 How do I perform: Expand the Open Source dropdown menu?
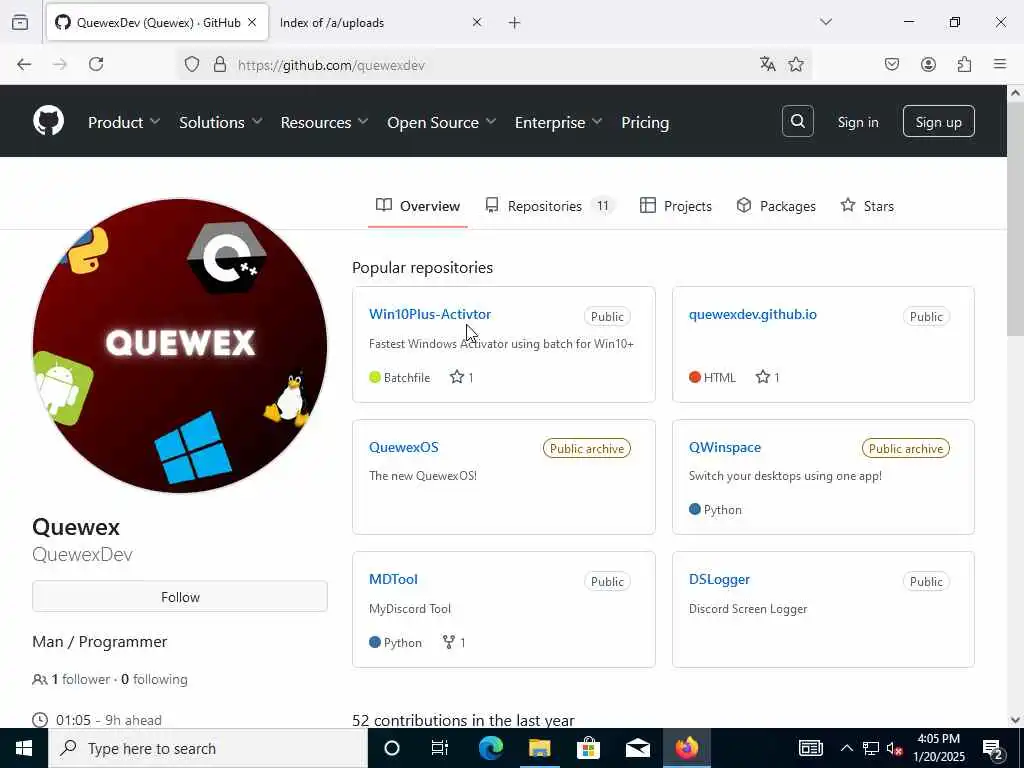pyautogui.click(x=441, y=122)
